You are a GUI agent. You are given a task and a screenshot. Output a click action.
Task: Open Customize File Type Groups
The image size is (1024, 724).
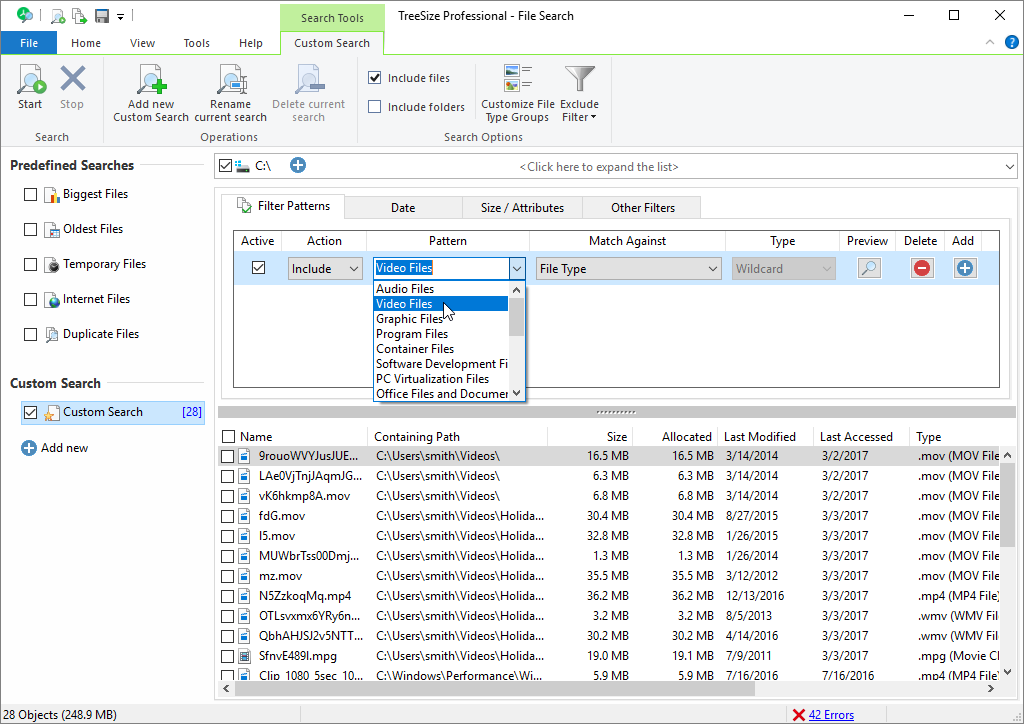(x=518, y=79)
